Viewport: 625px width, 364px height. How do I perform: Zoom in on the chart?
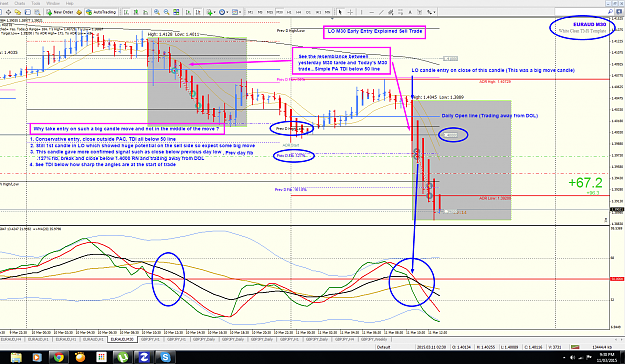(157, 12)
